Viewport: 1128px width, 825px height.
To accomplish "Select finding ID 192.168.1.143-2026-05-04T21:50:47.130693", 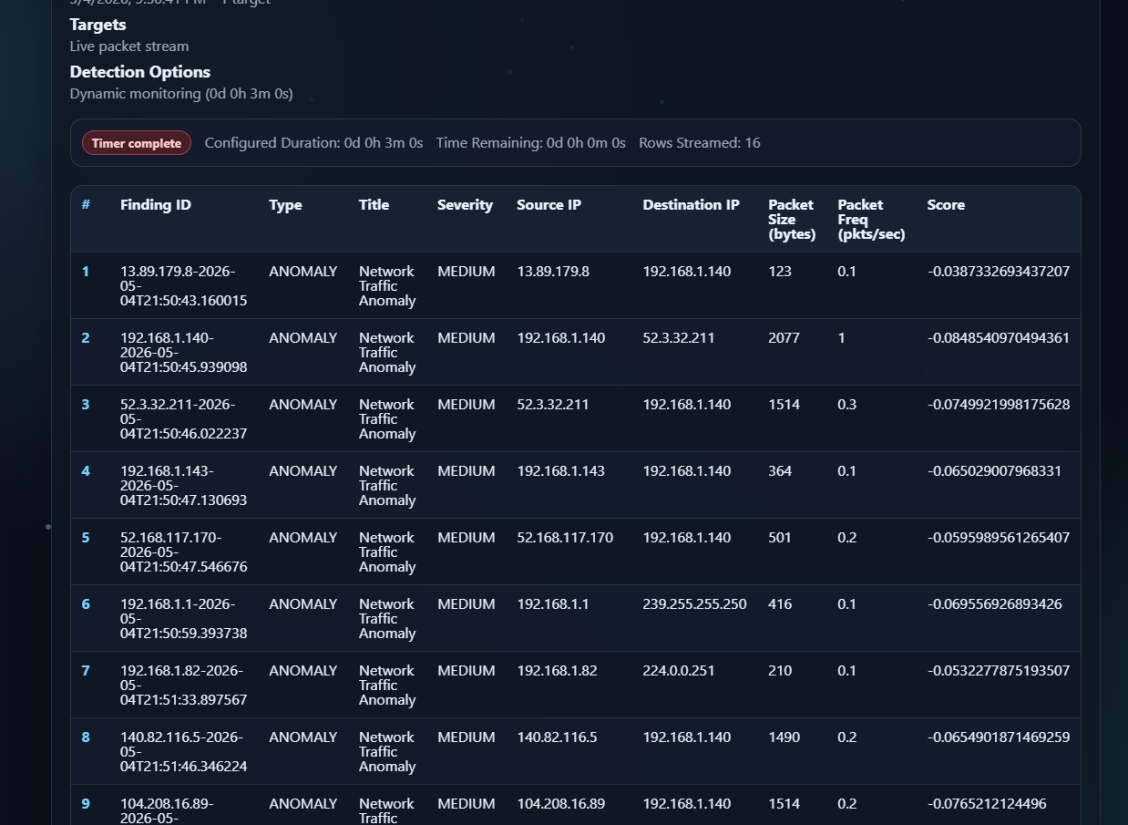I will [183, 486].
